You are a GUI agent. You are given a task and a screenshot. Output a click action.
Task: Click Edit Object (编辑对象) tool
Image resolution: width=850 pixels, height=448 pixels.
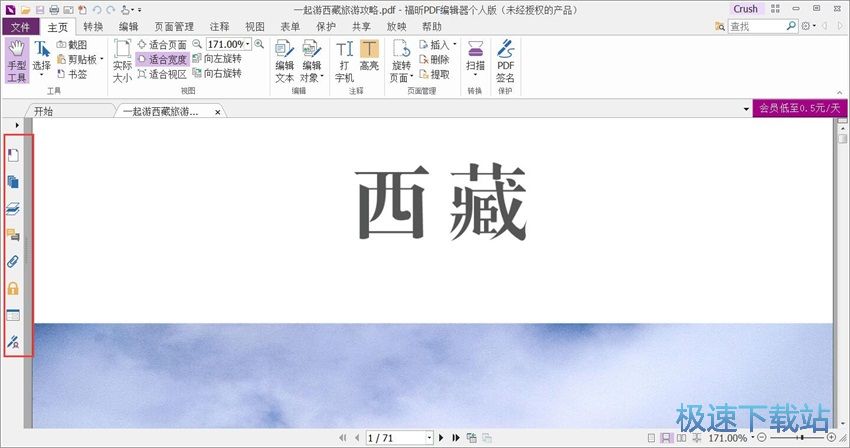312,61
